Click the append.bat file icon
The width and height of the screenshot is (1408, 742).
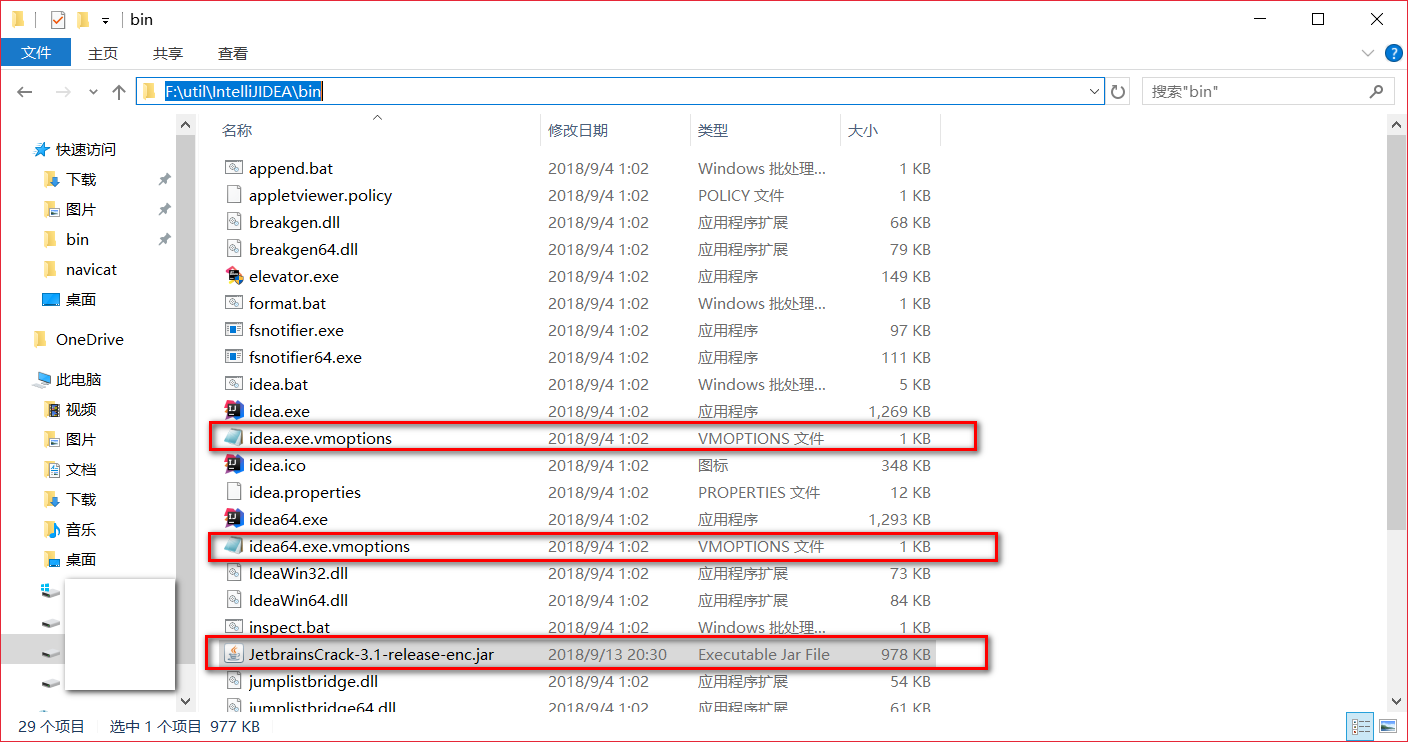click(x=234, y=168)
